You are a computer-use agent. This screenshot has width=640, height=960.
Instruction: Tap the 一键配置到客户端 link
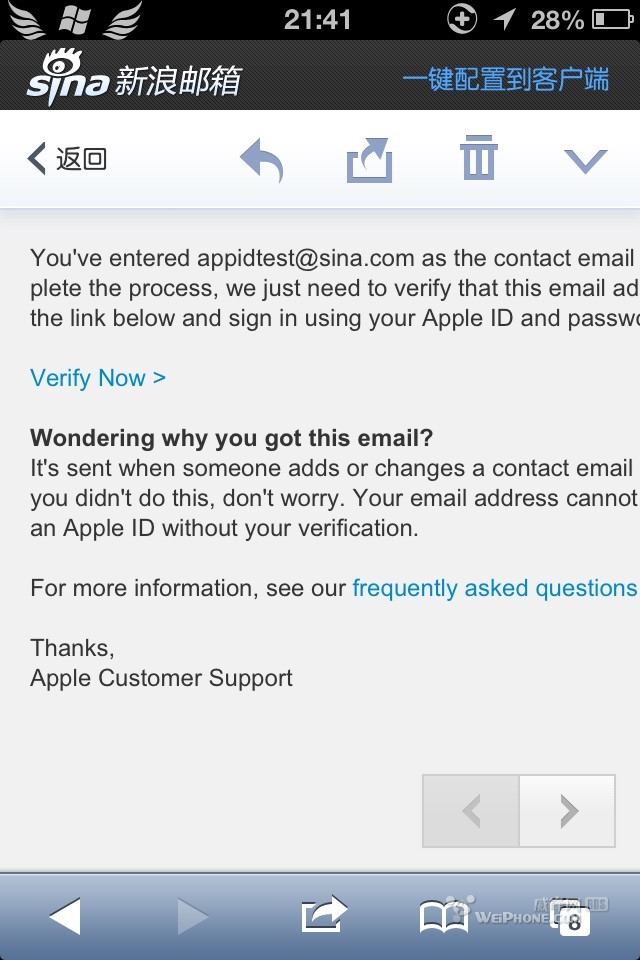pyautogui.click(x=505, y=80)
